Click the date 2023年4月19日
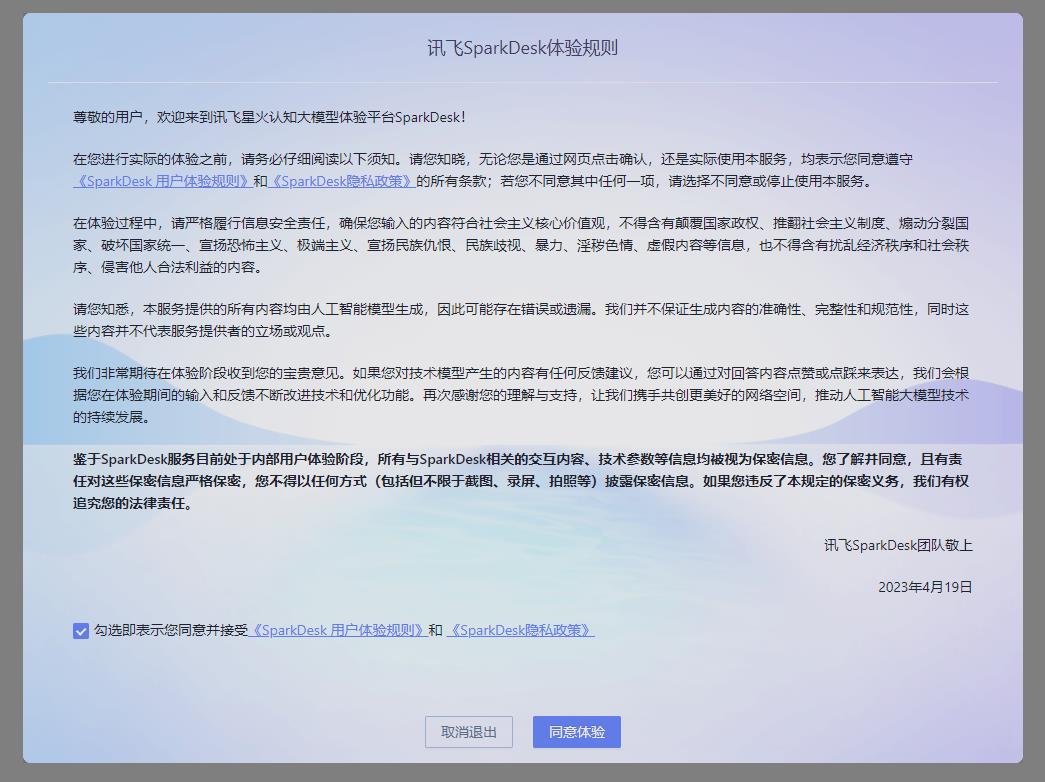Screen dimensions: 1045x782 925,587
